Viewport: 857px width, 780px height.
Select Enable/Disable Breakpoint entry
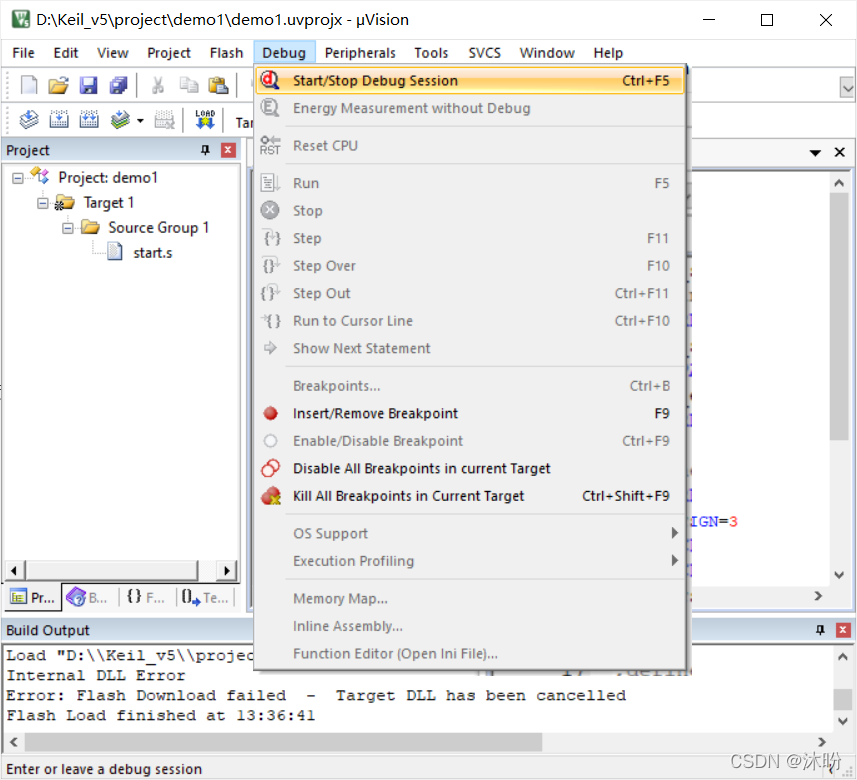click(469, 441)
